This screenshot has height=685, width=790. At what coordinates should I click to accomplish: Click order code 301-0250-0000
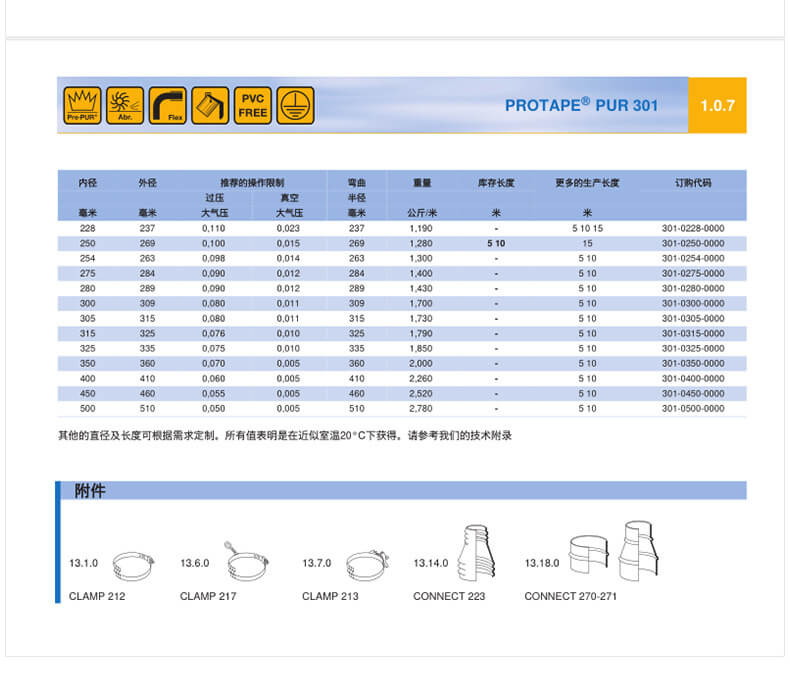coord(693,243)
